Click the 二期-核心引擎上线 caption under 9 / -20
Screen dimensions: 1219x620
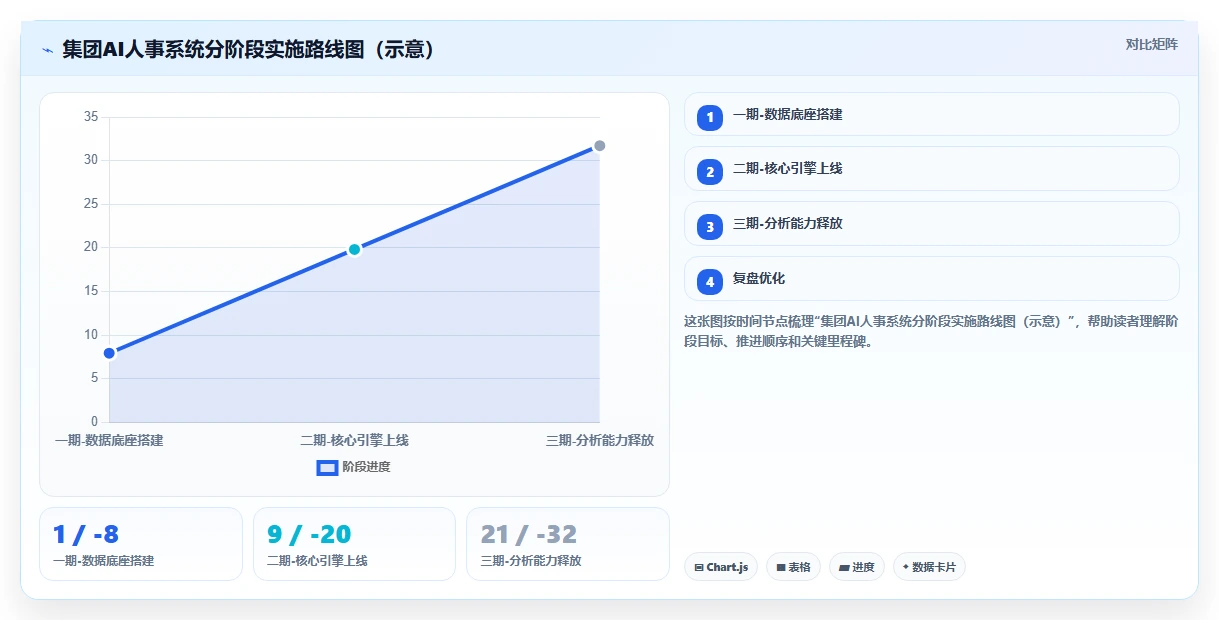pos(317,561)
